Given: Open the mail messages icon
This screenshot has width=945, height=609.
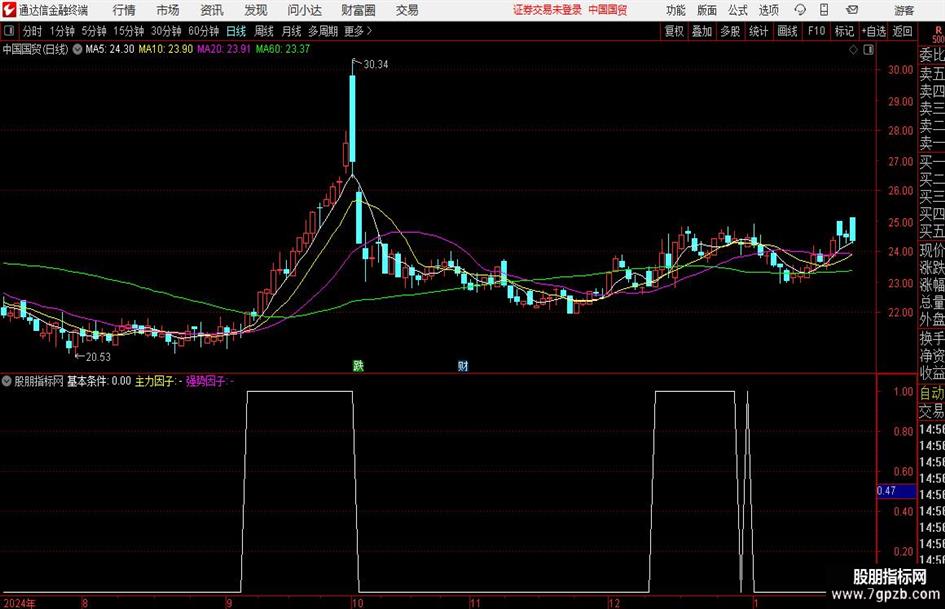Looking at the screenshot, I should 852,10.
